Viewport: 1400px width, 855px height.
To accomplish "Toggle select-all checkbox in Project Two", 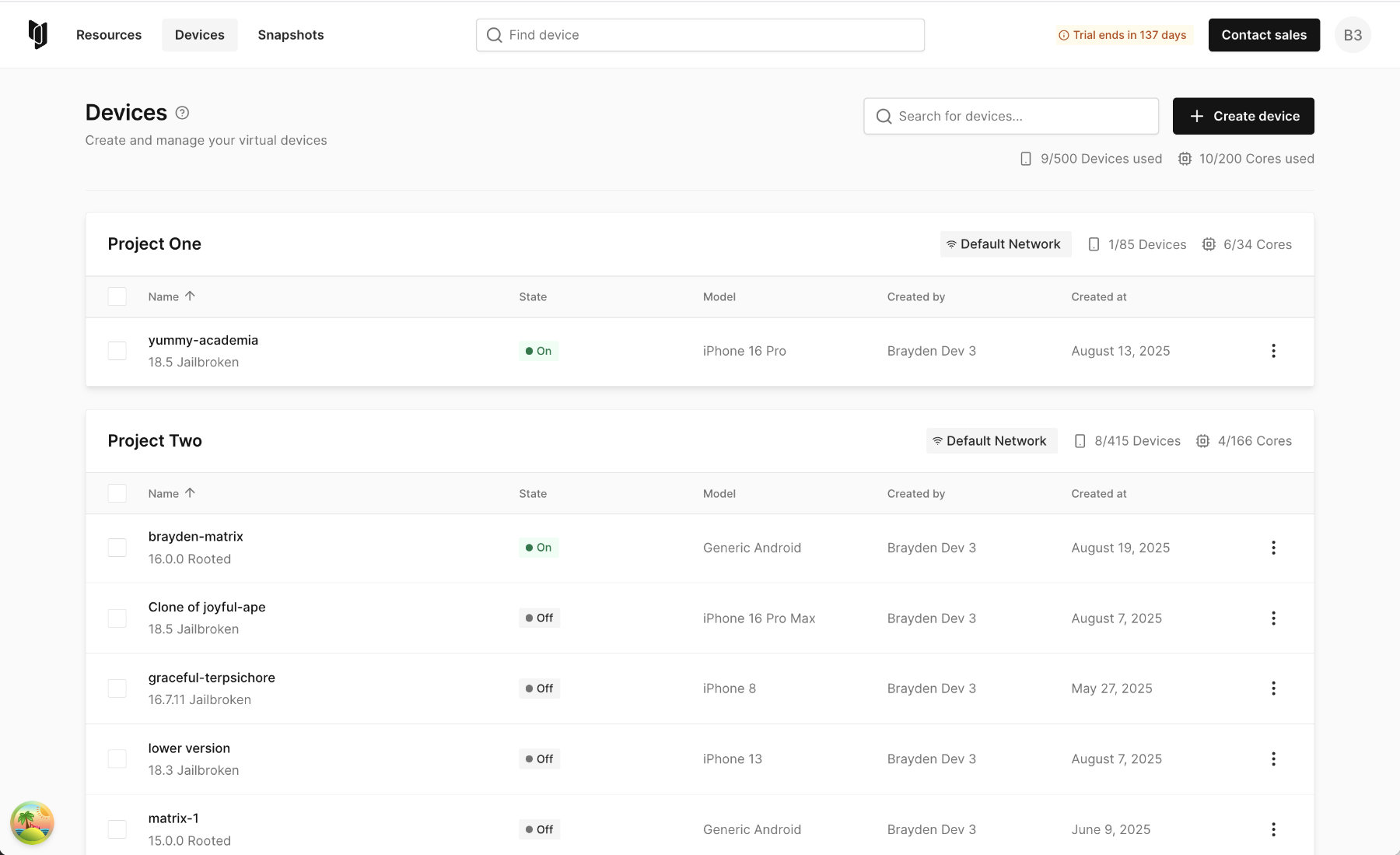I will [x=117, y=493].
